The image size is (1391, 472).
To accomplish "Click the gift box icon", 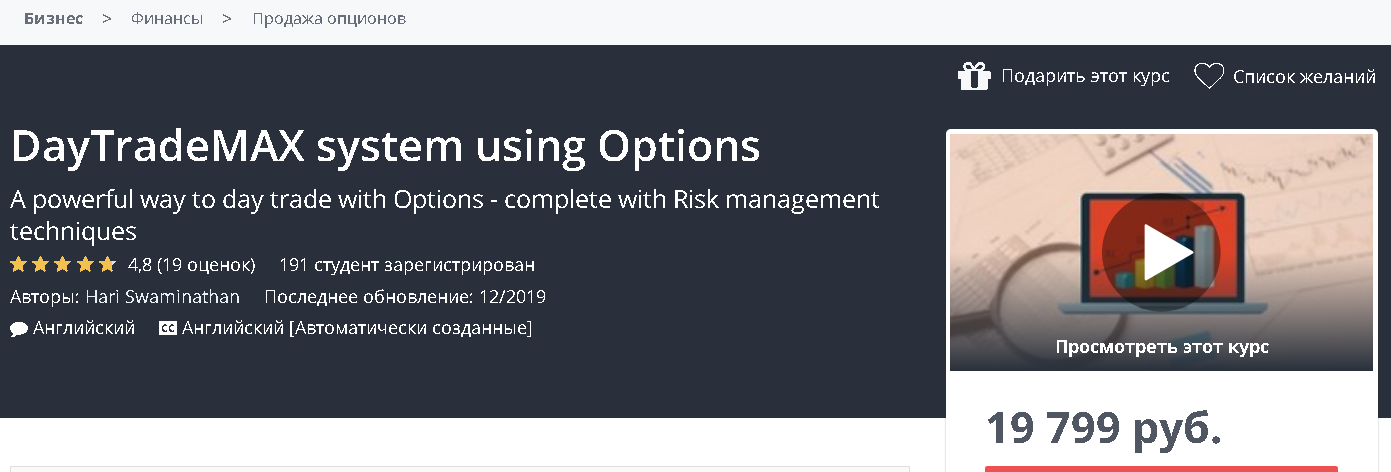I will 973,76.
